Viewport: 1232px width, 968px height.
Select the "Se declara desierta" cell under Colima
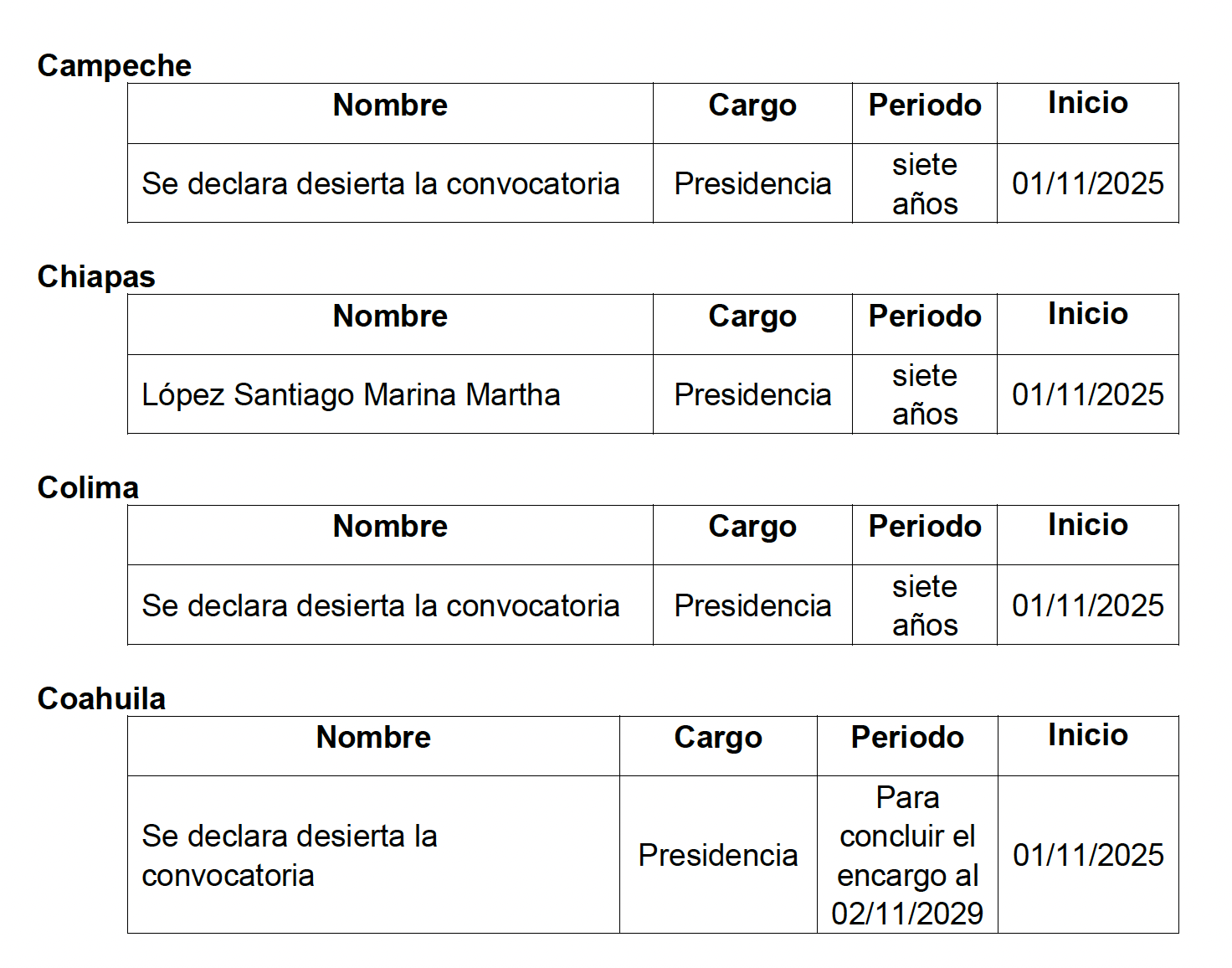tap(380, 605)
